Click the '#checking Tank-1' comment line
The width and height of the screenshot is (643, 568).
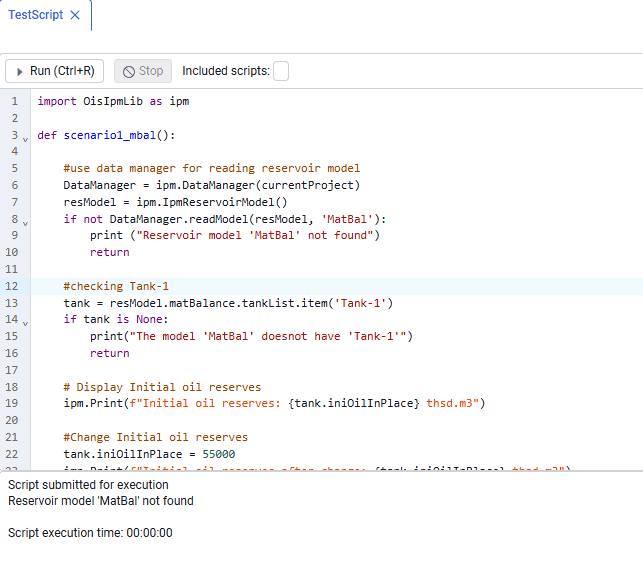(116, 286)
